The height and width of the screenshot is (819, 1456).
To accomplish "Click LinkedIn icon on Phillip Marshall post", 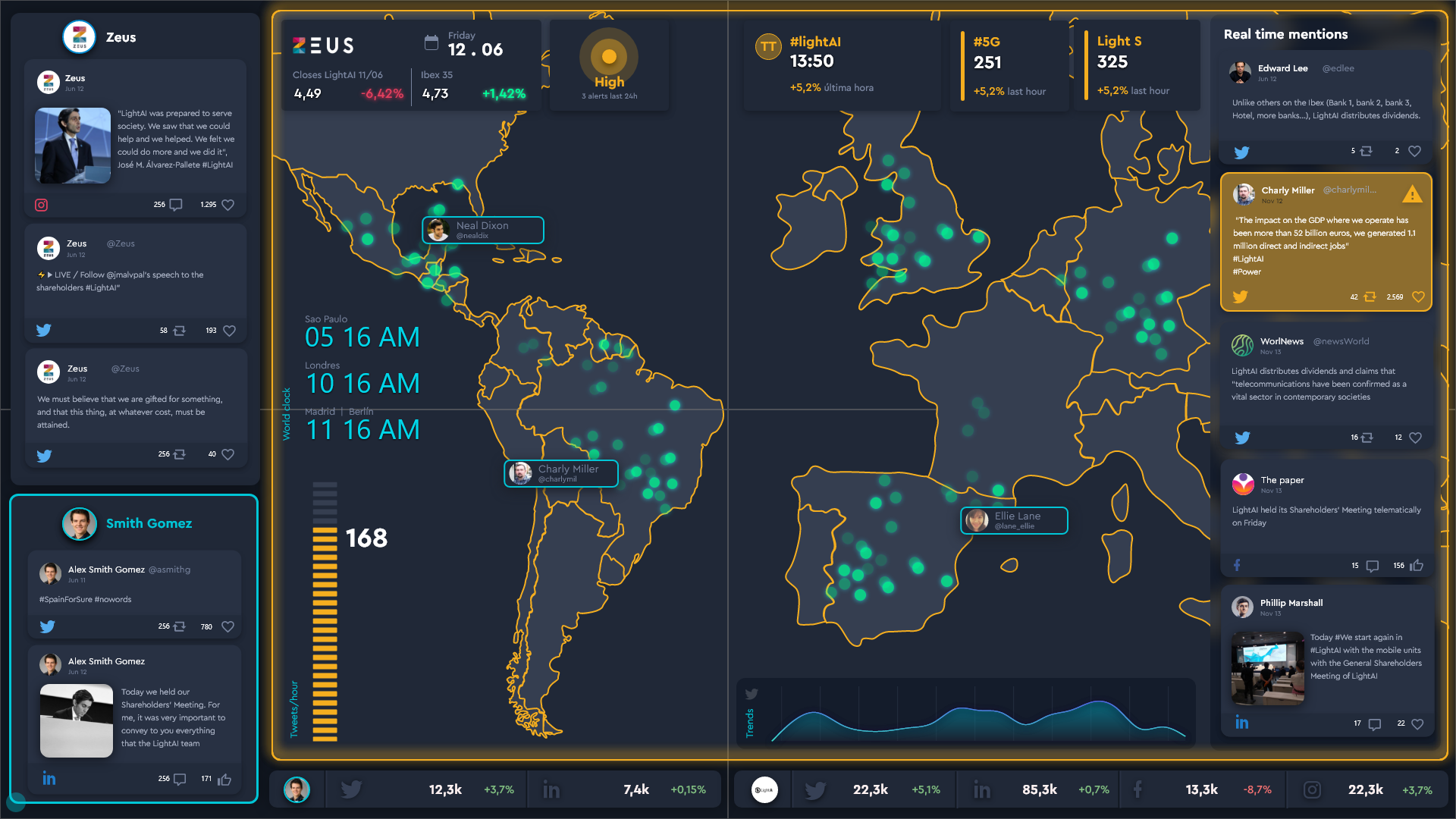I will coord(1241,723).
